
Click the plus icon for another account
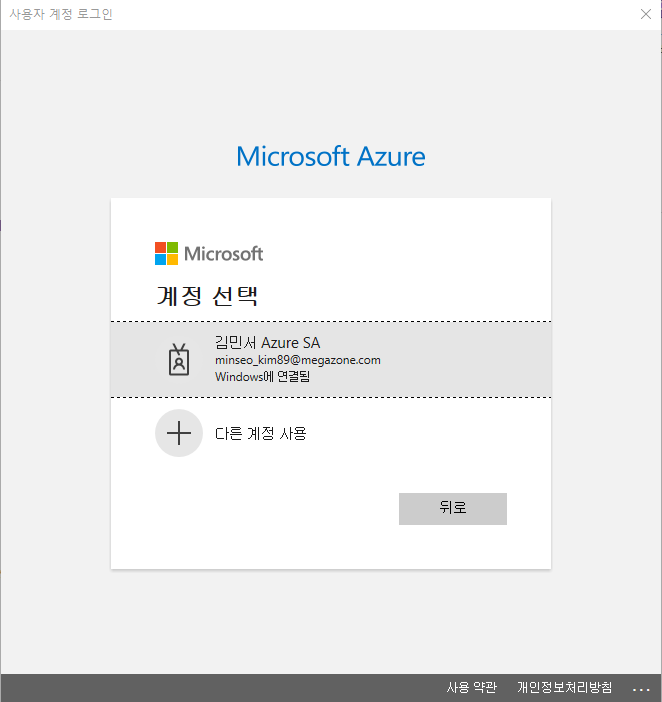(179, 433)
